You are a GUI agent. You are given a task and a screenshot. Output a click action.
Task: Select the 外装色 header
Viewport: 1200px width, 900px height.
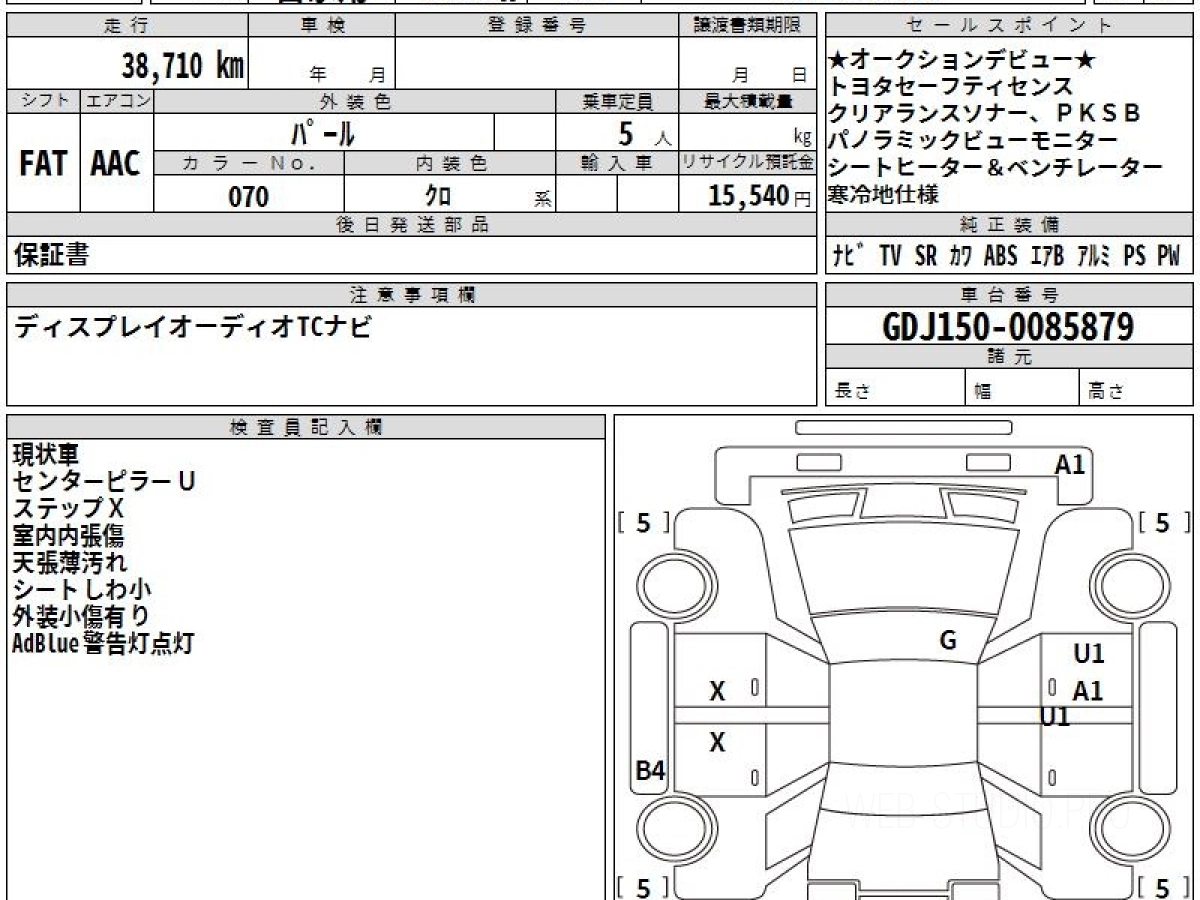[x=355, y=101]
